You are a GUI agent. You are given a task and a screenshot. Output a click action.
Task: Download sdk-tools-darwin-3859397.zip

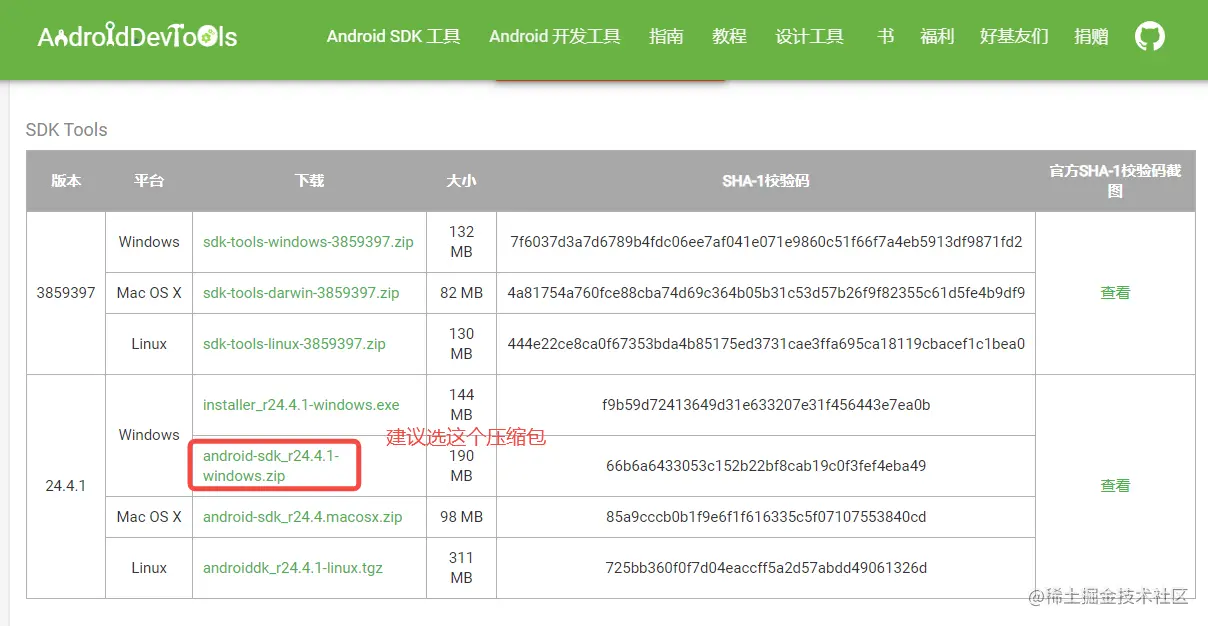pyautogui.click(x=301, y=293)
